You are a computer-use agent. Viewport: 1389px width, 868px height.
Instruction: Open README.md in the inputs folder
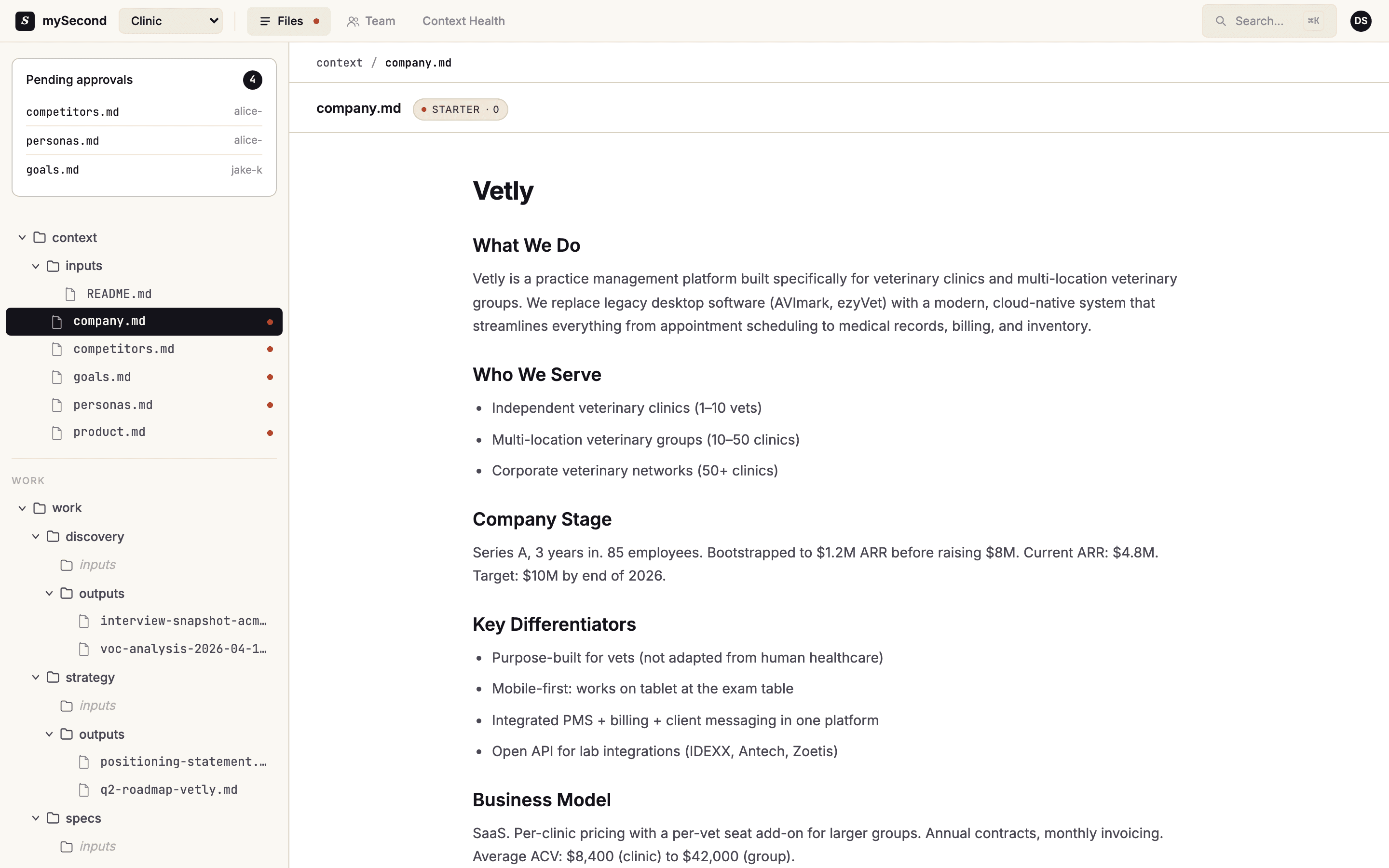coord(144,294)
